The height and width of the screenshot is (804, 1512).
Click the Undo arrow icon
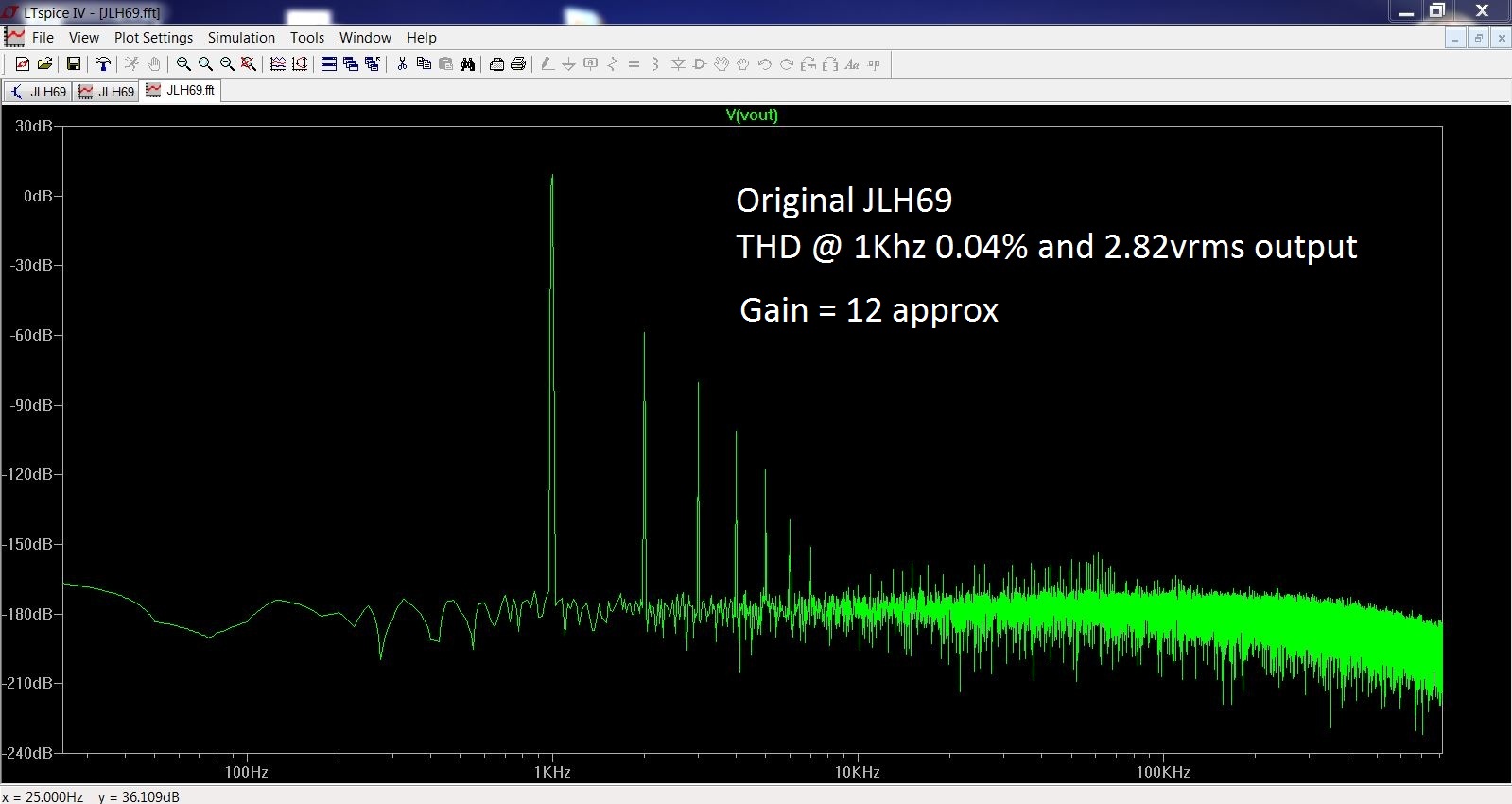[x=765, y=64]
